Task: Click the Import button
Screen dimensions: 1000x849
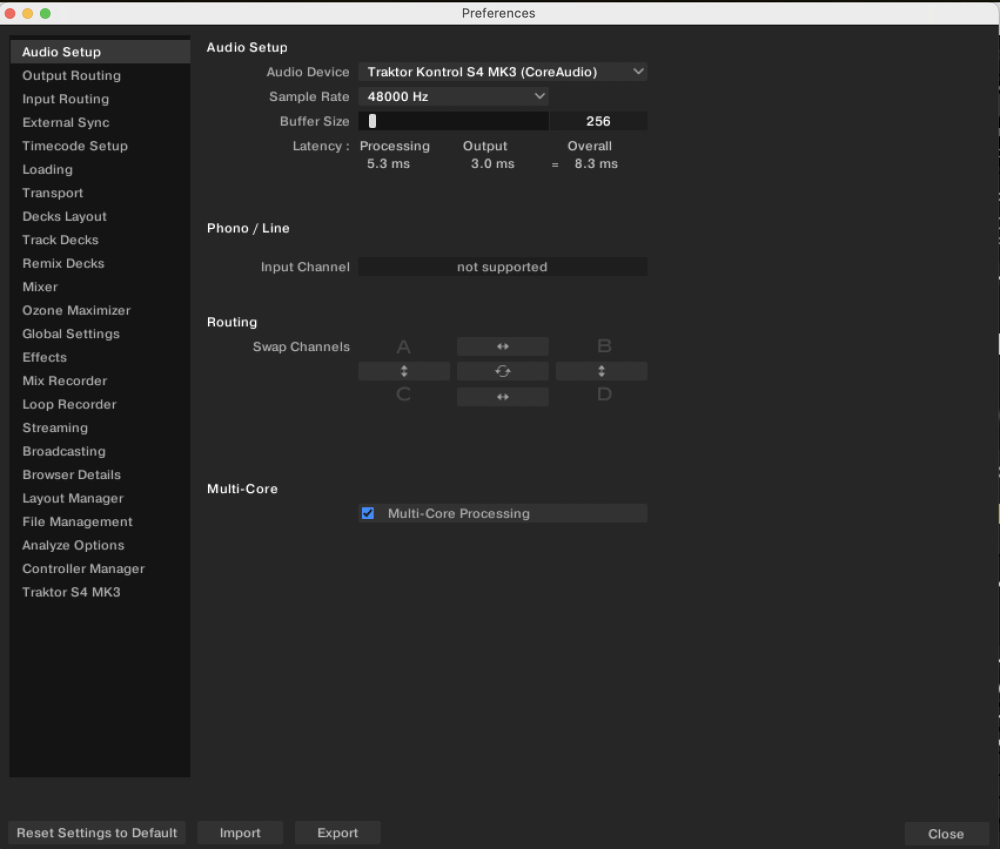Action: pyautogui.click(x=240, y=833)
